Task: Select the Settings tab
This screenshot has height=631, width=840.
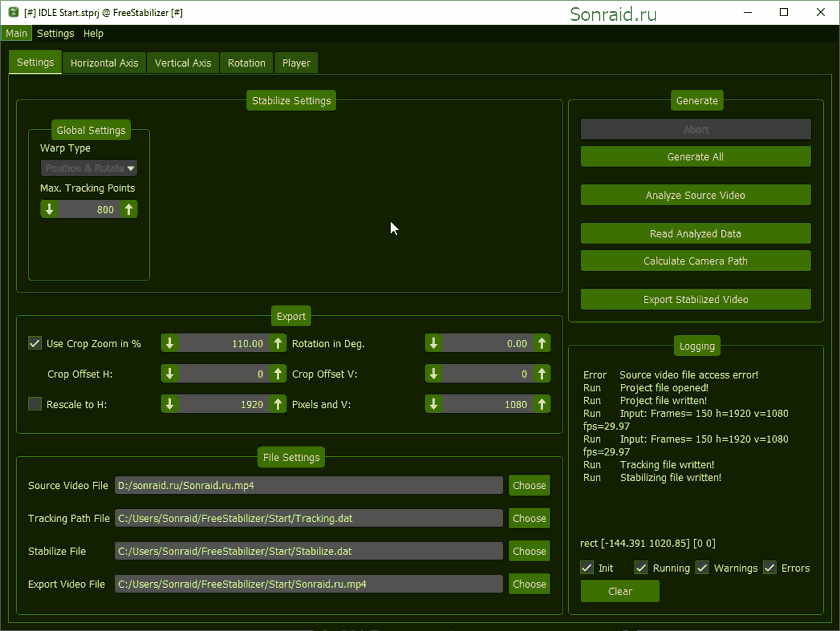Action: click(35, 62)
